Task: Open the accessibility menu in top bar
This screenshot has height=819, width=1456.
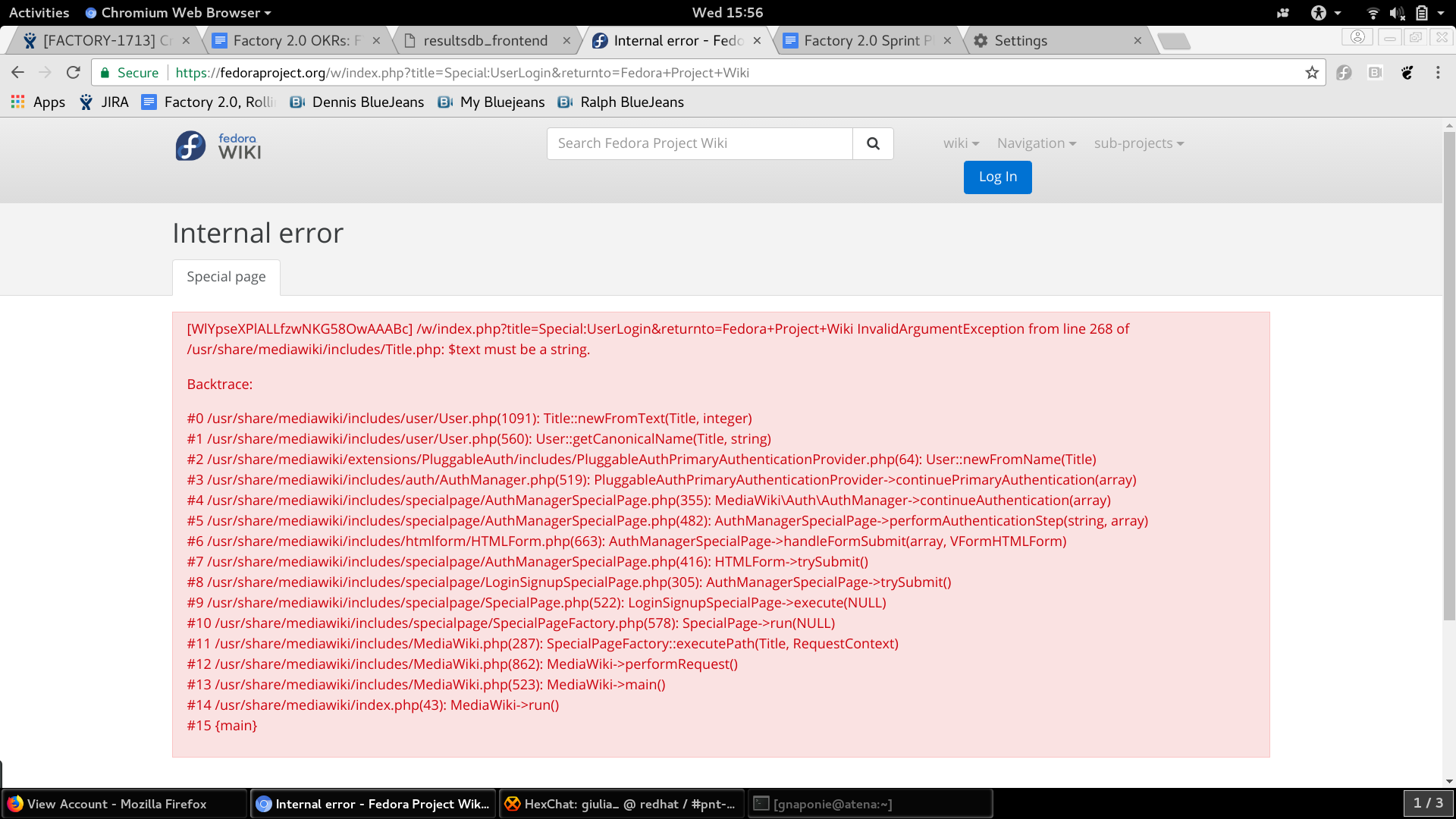Action: pyautogui.click(x=1326, y=13)
